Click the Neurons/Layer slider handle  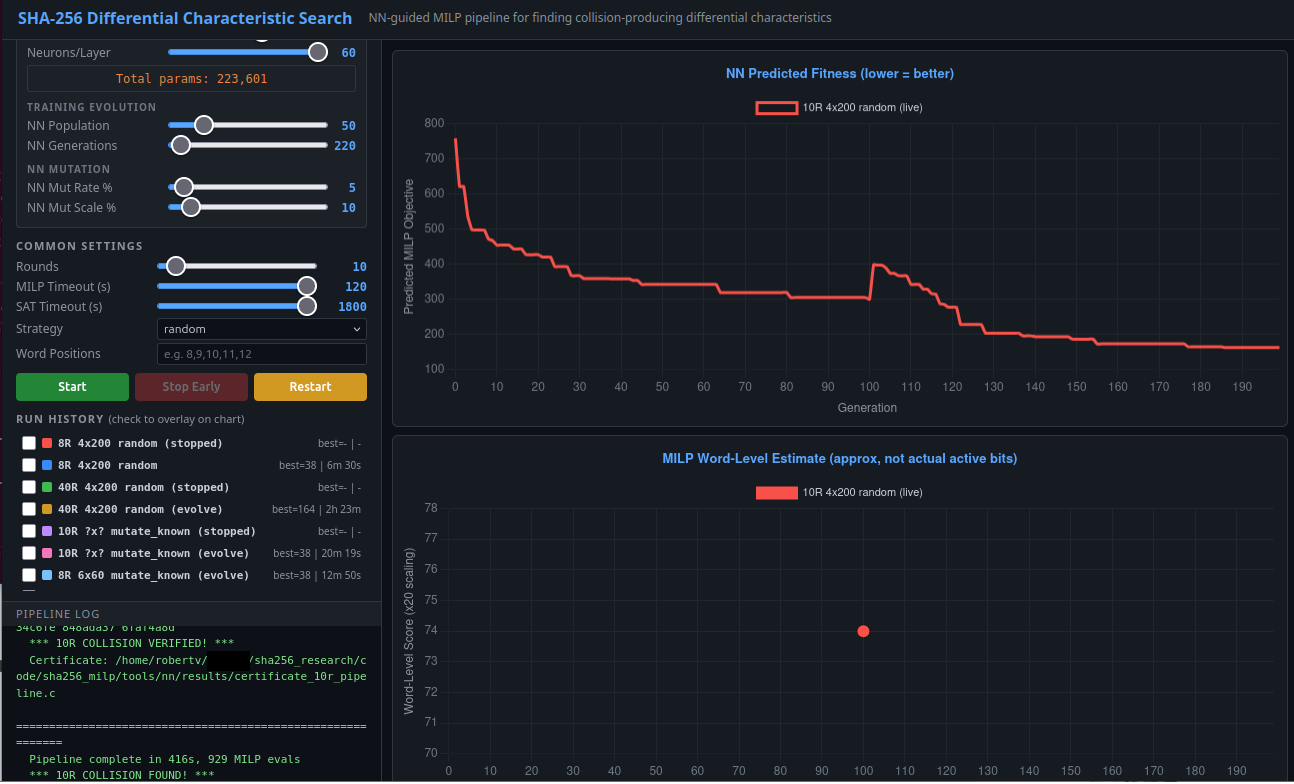(318, 53)
